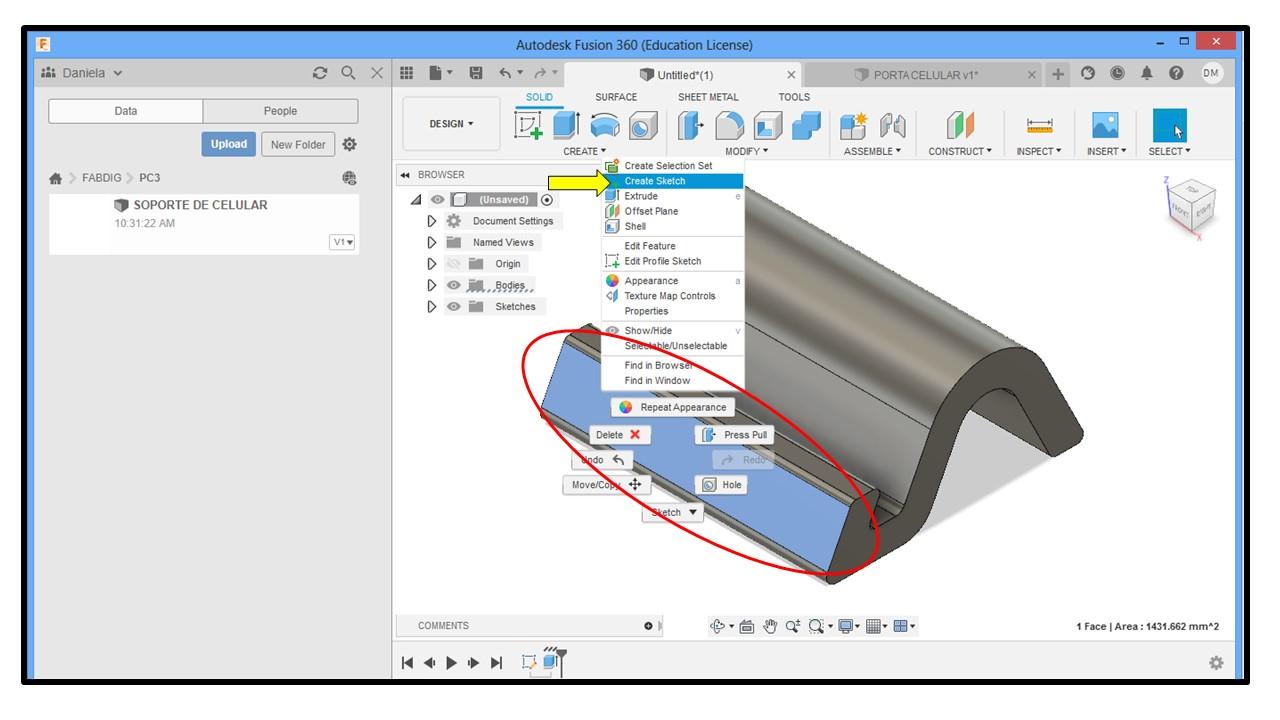Undo using the toolbar arrow icon
The image size is (1280, 720).
point(506,73)
